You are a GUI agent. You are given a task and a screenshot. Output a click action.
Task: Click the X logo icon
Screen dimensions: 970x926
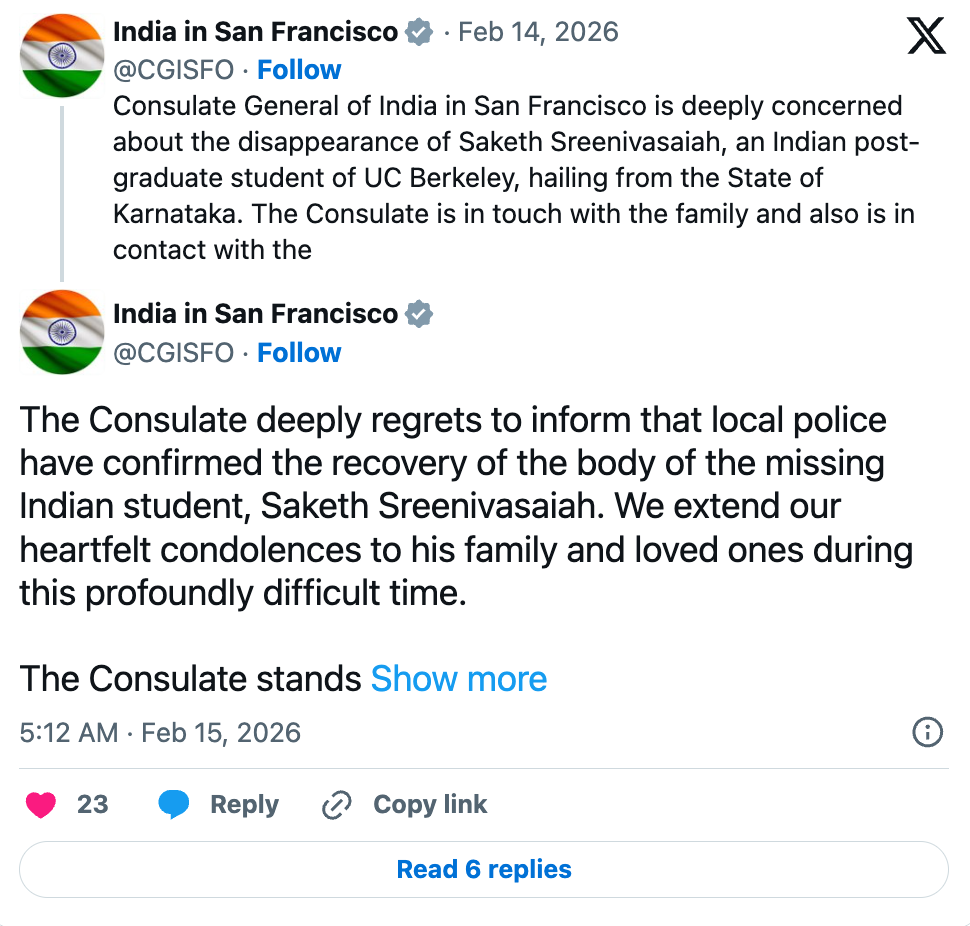click(x=925, y=37)
